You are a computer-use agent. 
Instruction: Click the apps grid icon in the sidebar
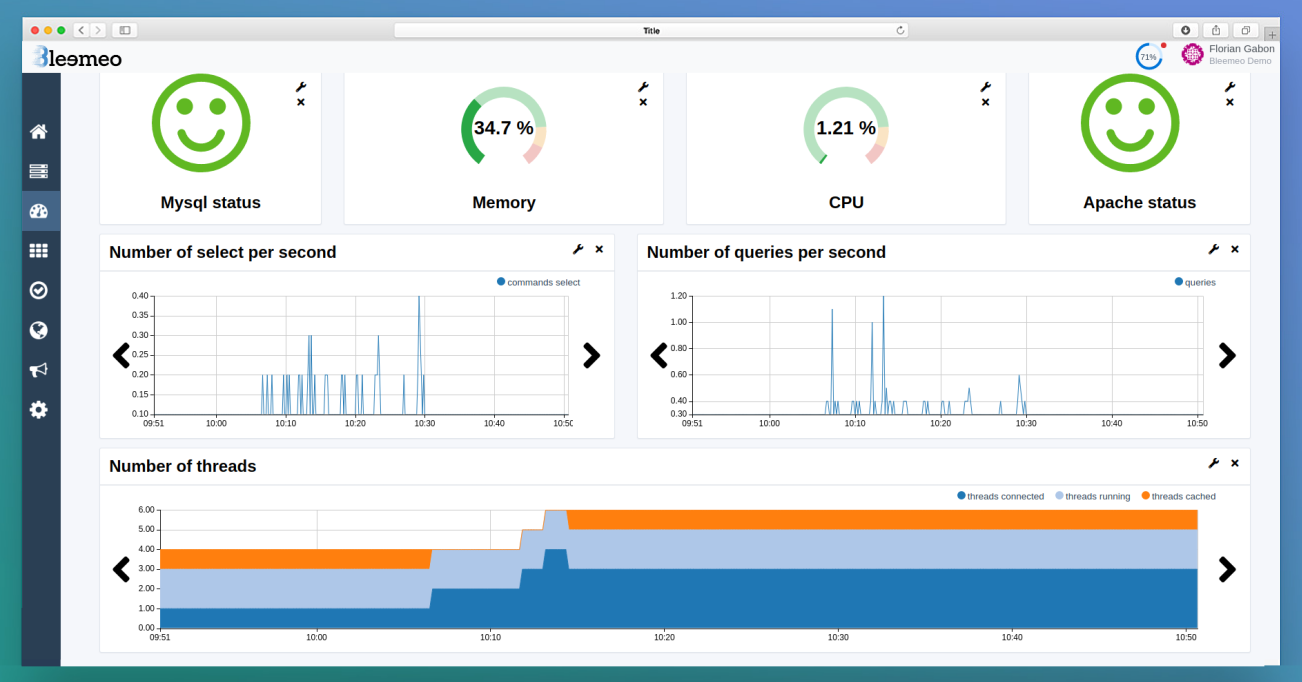pyautogui.click(x=39, y=250)
